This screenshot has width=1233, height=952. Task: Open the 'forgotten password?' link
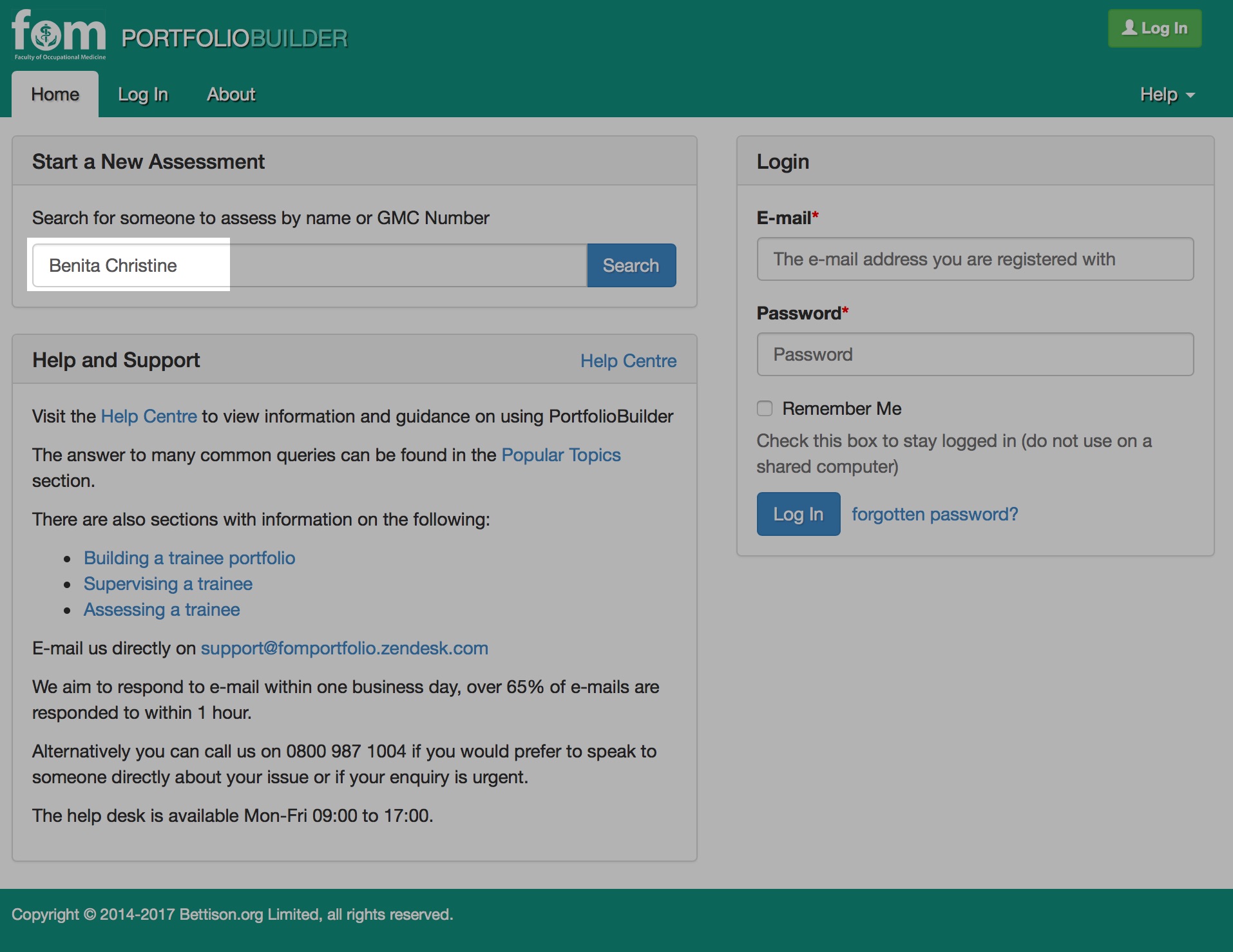pos(935,514)
